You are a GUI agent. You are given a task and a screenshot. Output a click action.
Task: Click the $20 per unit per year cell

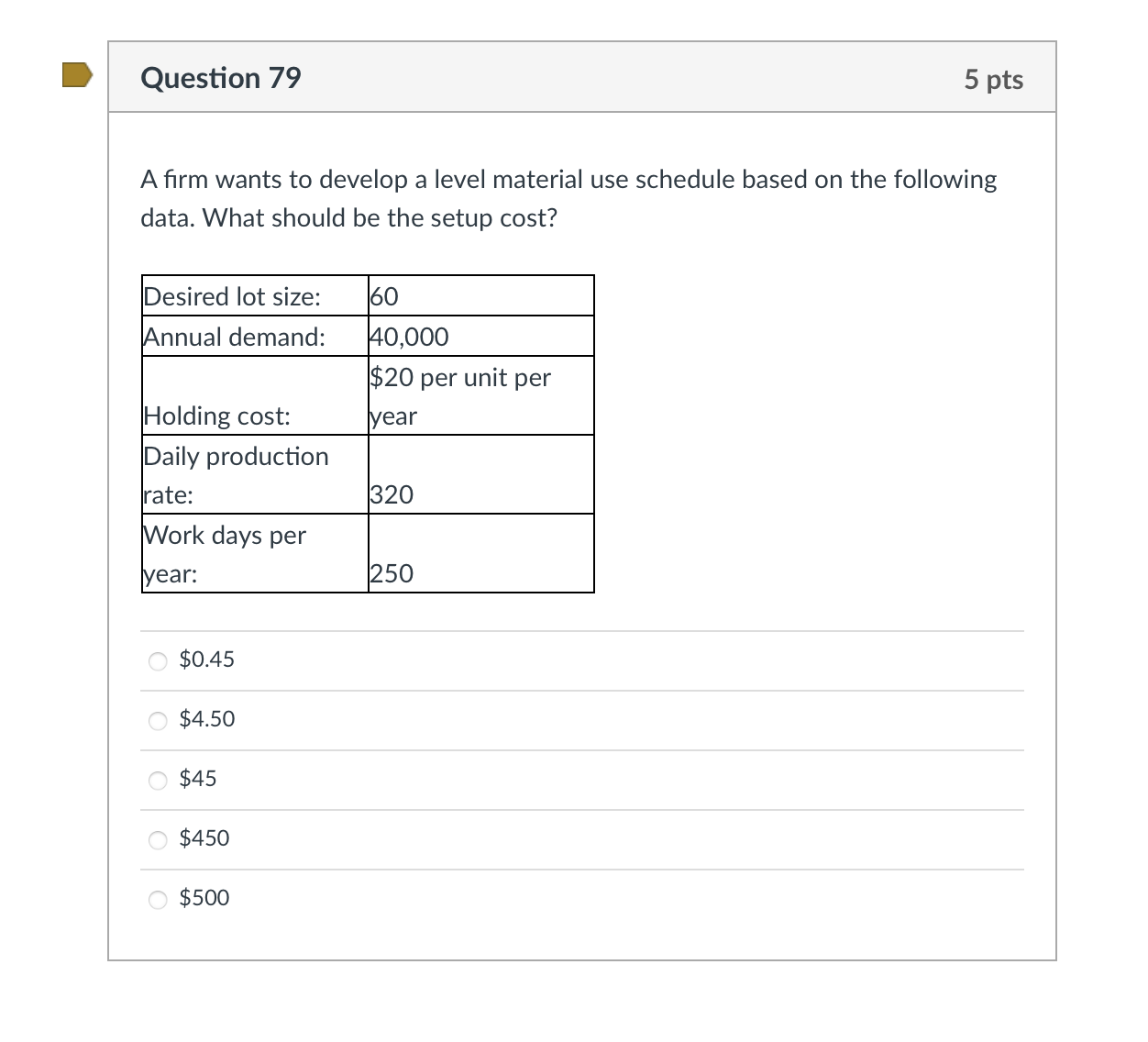coord(460,396)
